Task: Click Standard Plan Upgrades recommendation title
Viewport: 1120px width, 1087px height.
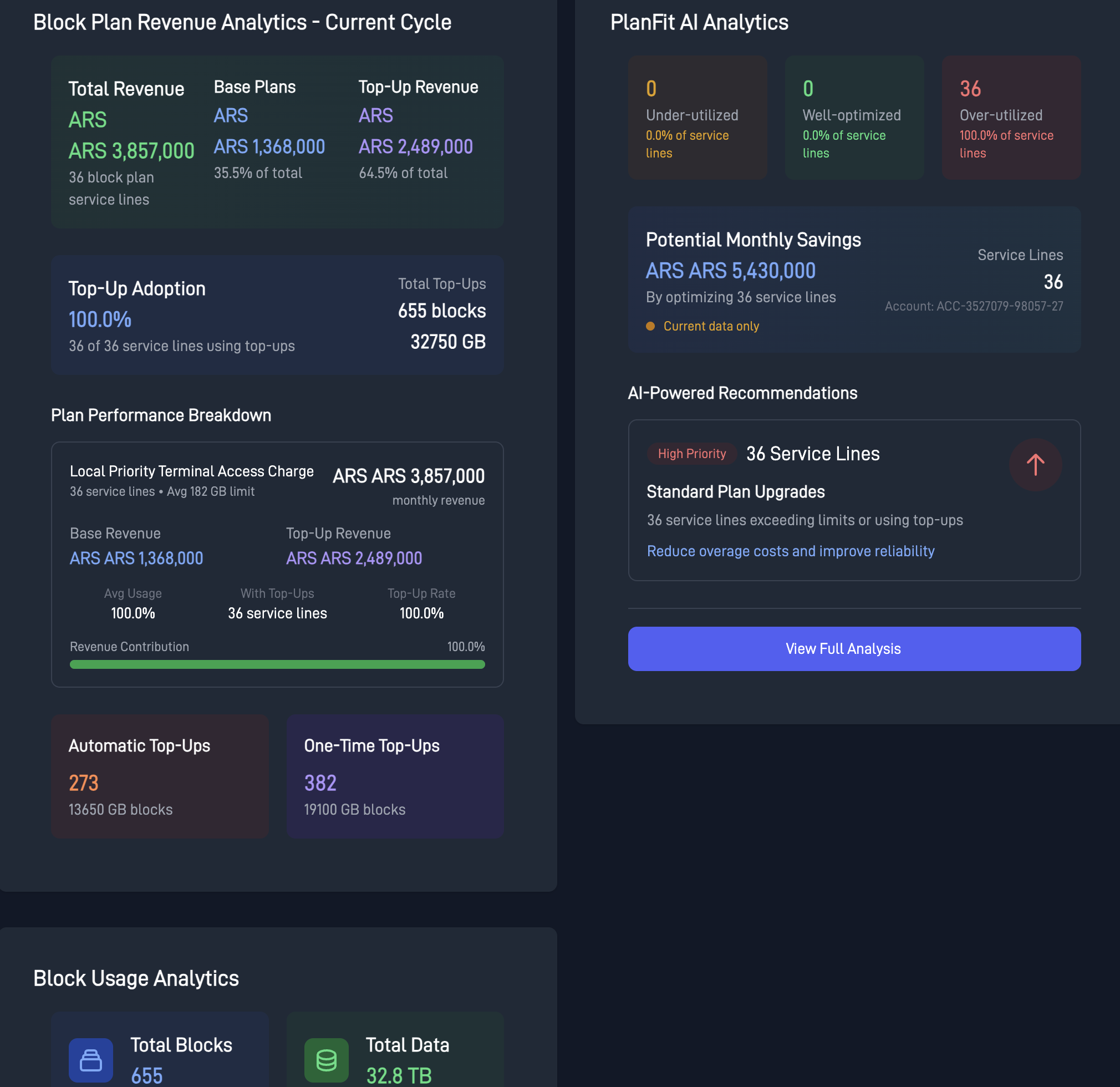Action: click(x=735, y=491)
